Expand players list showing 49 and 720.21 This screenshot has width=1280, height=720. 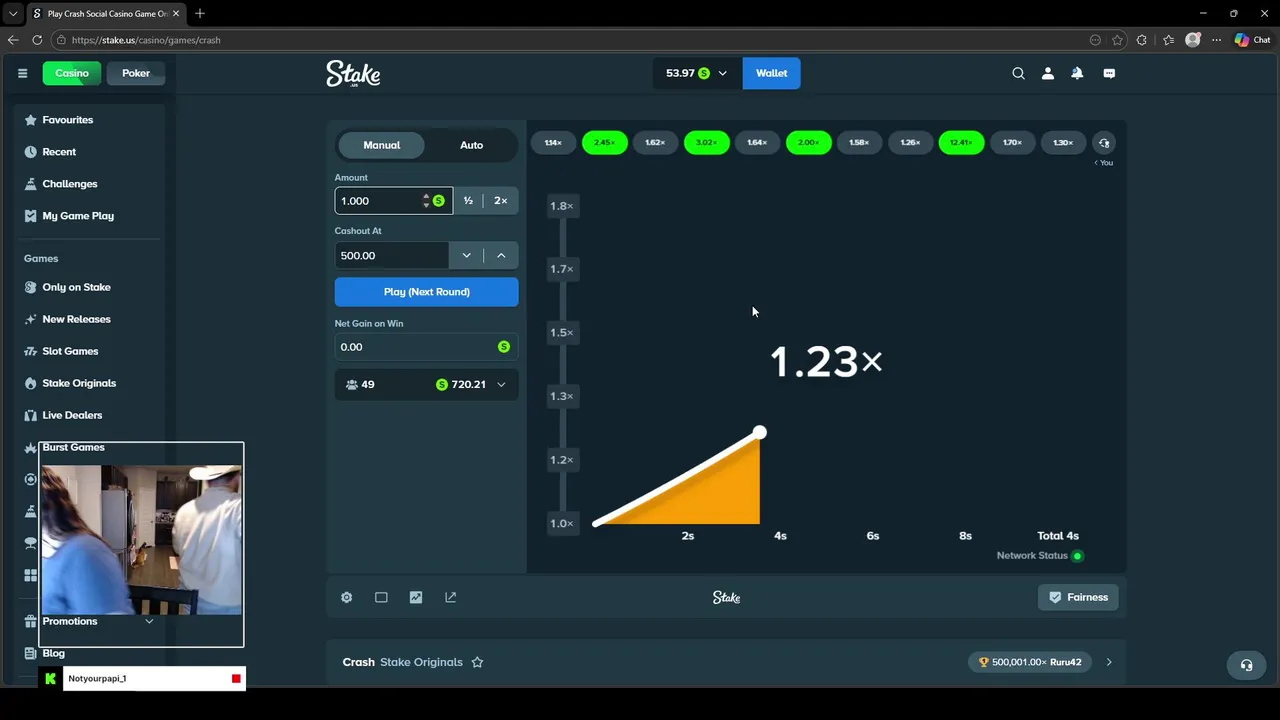tap(426, 384)
